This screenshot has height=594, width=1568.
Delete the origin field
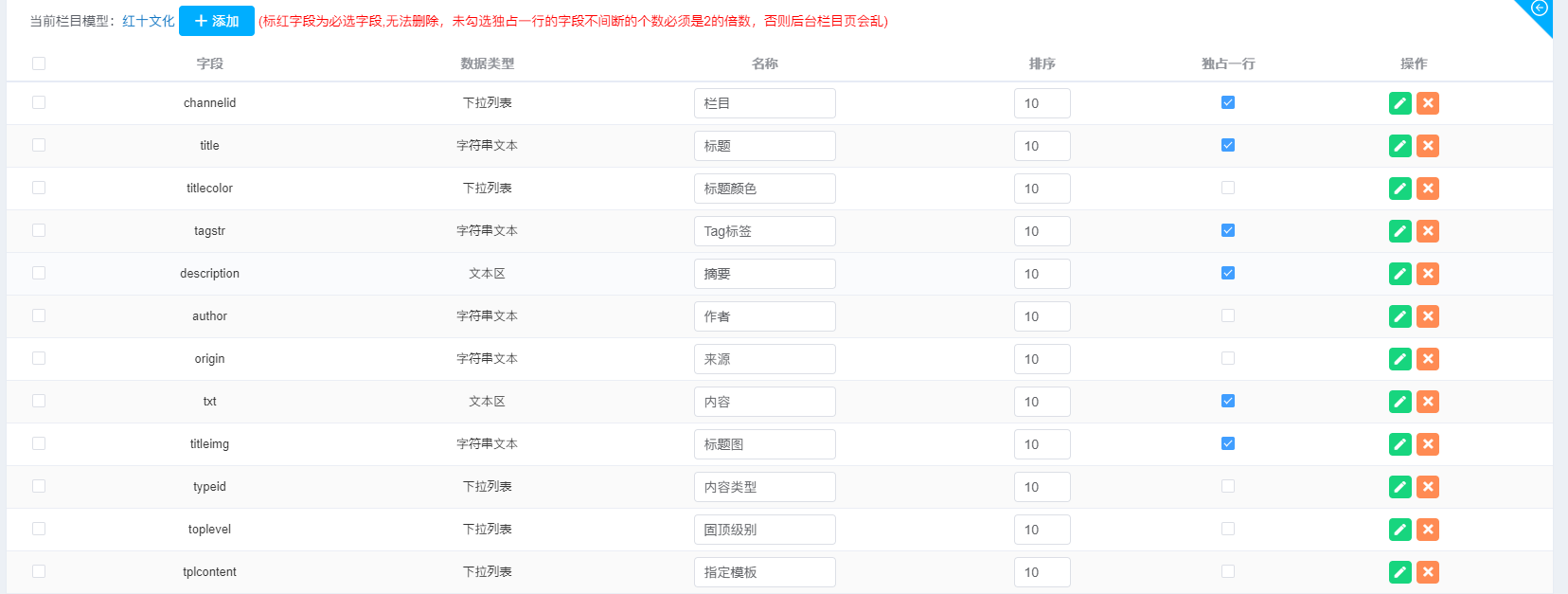1428,359
